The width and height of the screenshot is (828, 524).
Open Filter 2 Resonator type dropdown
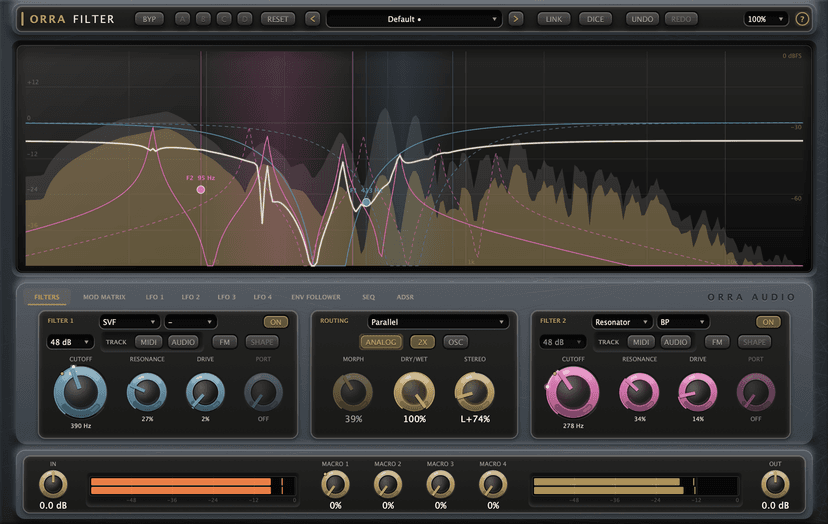622,322
